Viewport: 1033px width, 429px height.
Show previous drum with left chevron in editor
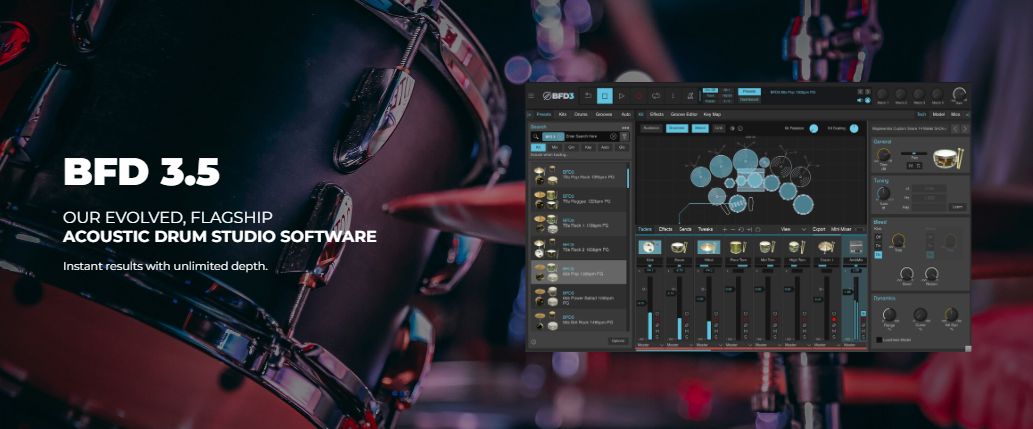click(x=955, y=129)
